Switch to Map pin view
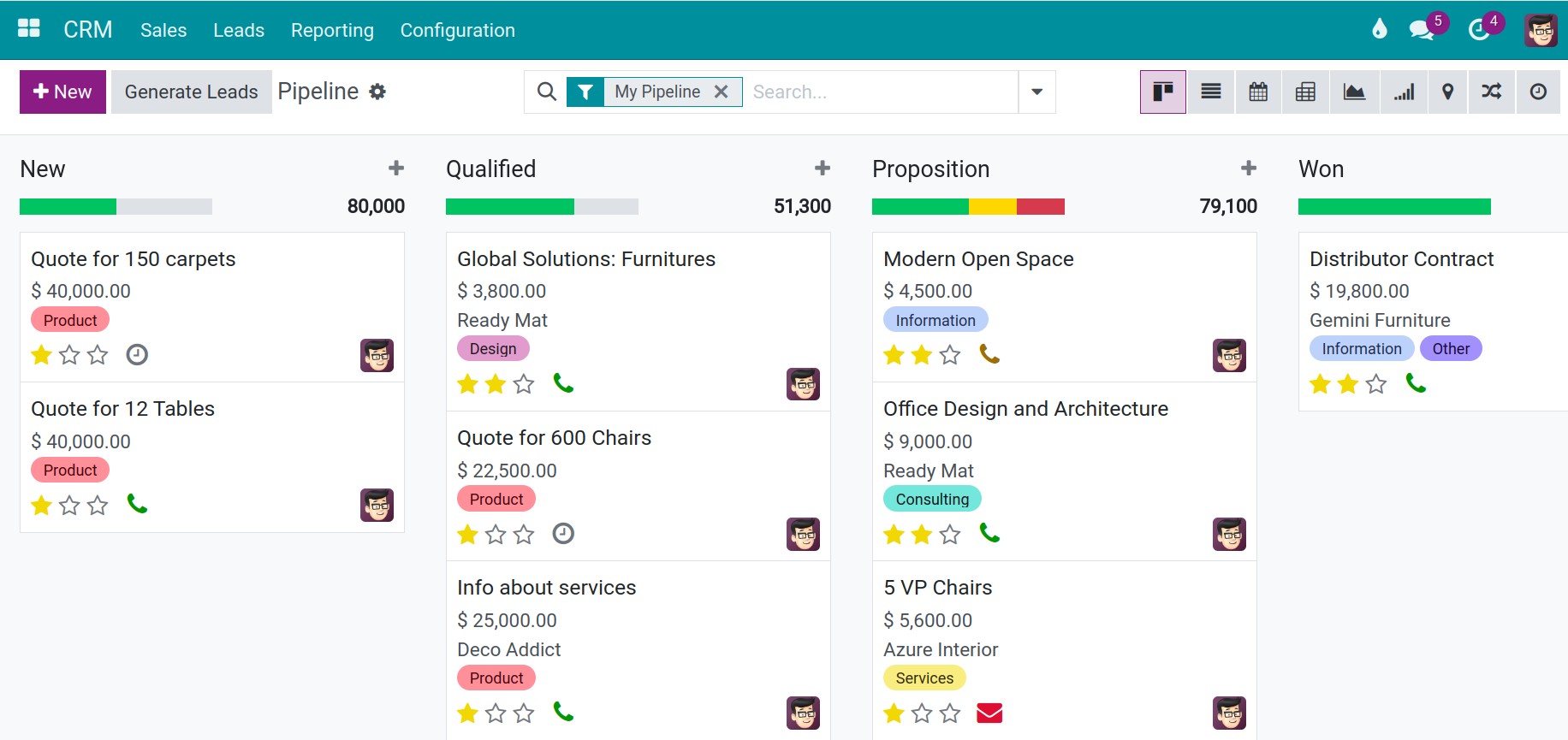The image size is (1568, 740). [x=1447, y=92]
